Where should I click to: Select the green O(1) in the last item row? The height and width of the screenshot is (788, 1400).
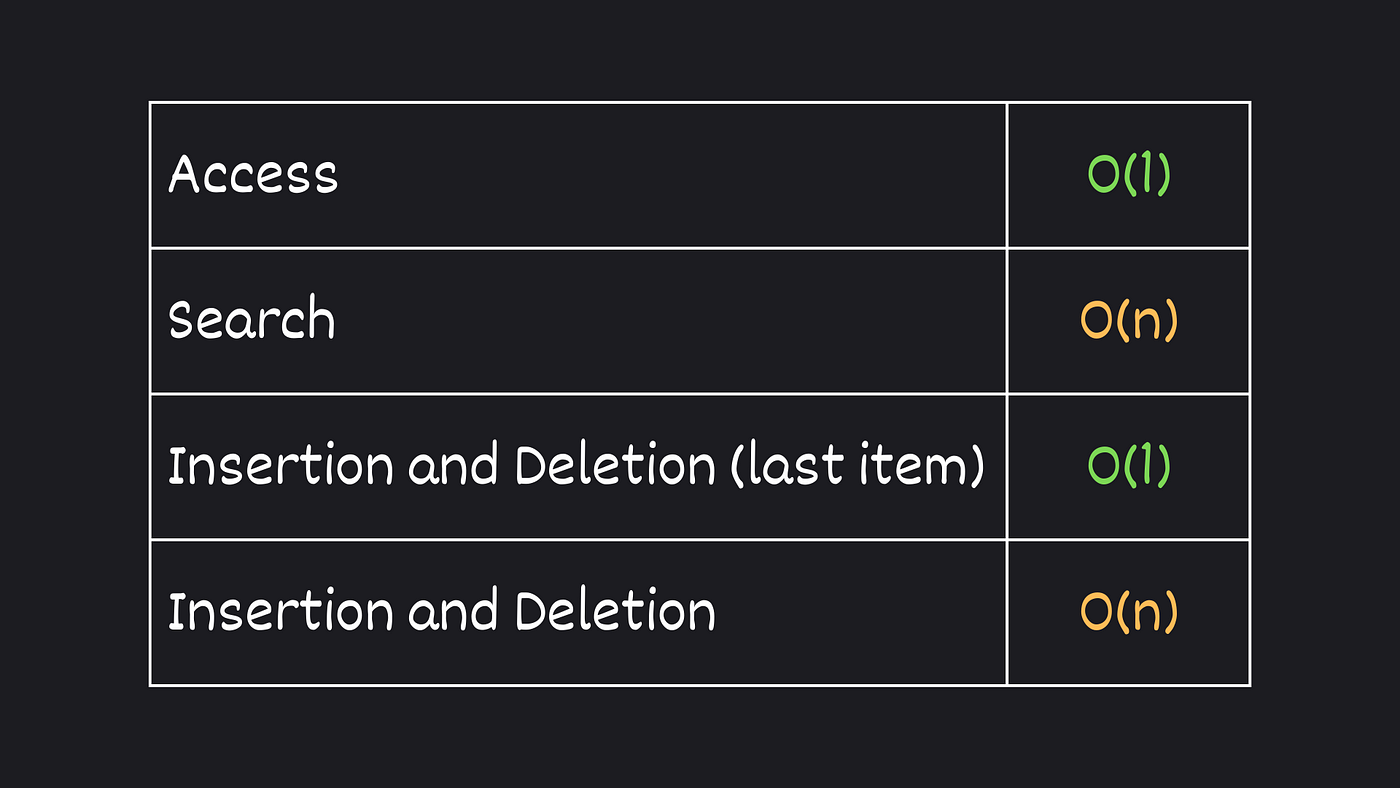(1129, 467)
